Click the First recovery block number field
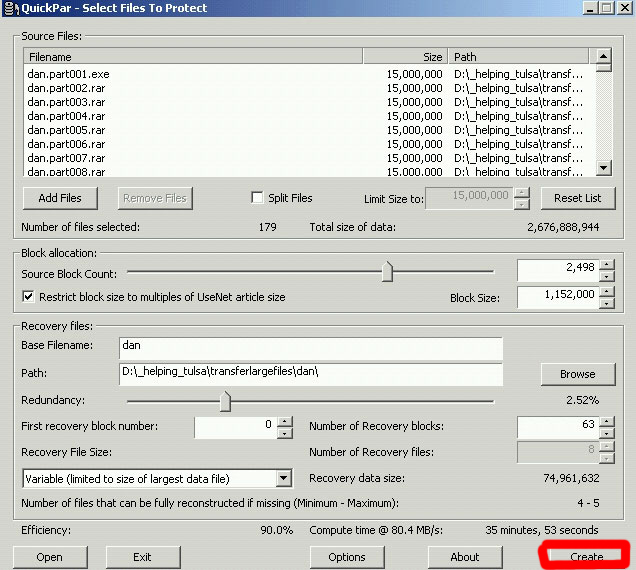The image size is (636, 570). coord(236,428)
